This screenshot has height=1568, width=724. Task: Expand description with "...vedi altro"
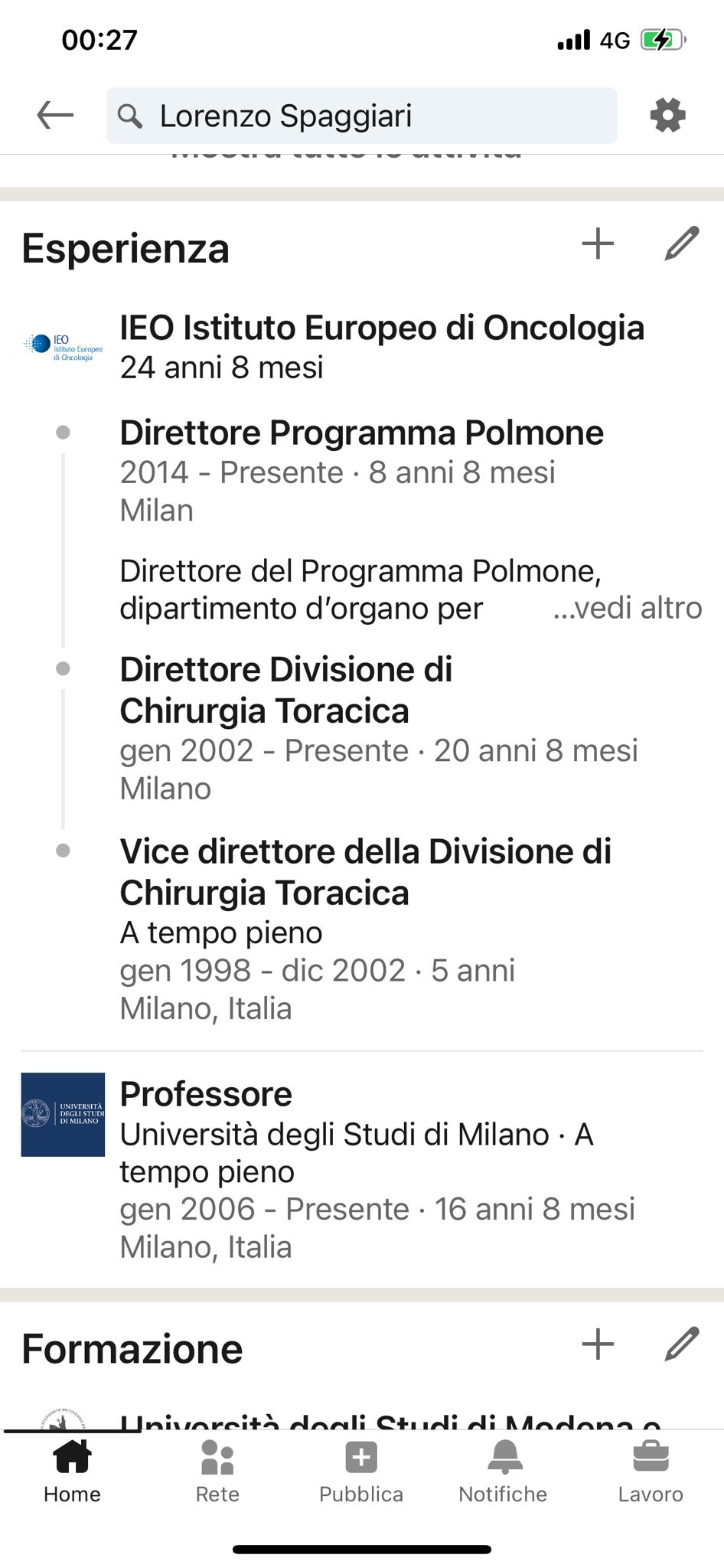tap(627, 608)
